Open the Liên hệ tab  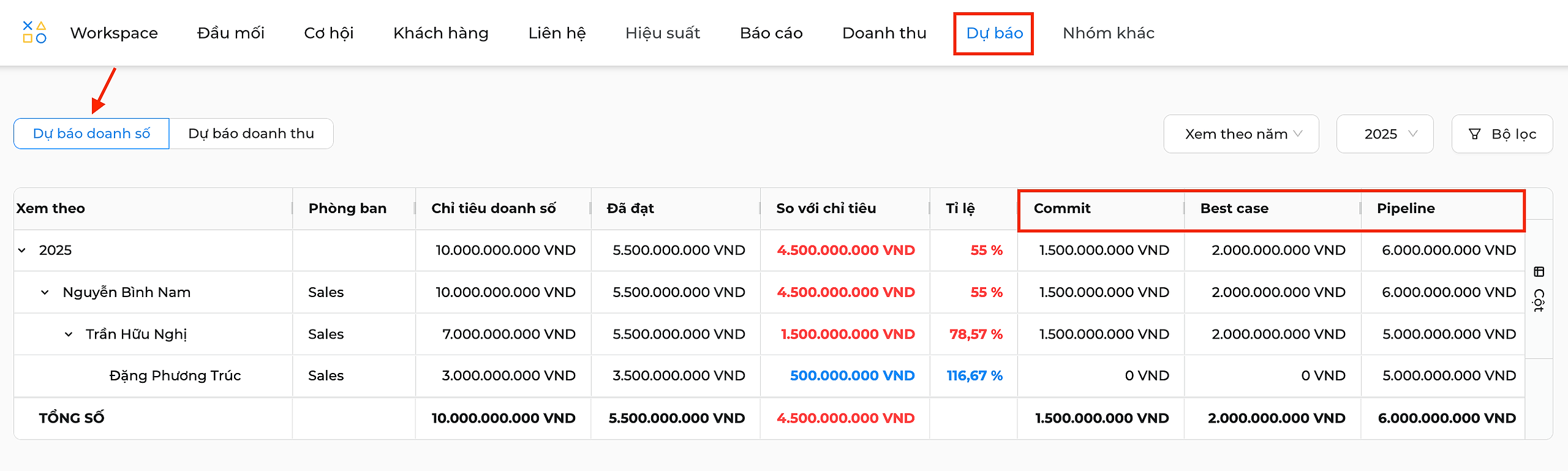coord(557,33)
